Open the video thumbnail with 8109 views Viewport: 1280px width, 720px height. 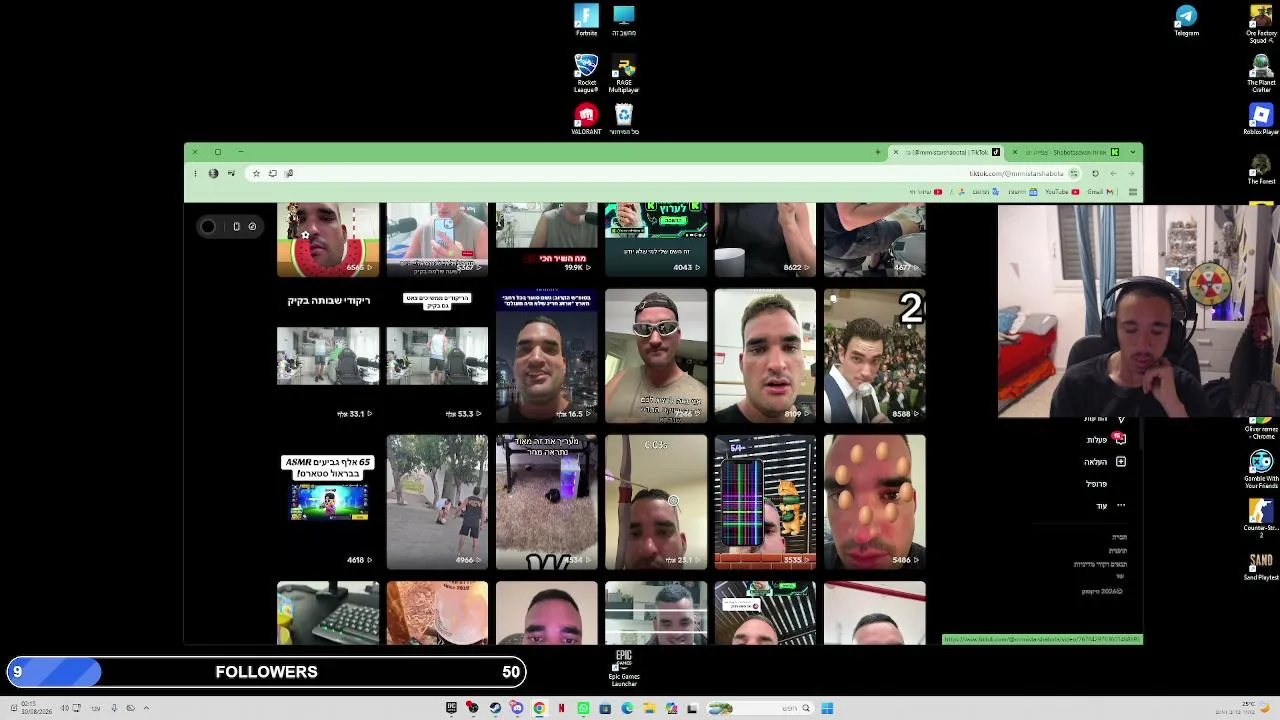point(765,356)
